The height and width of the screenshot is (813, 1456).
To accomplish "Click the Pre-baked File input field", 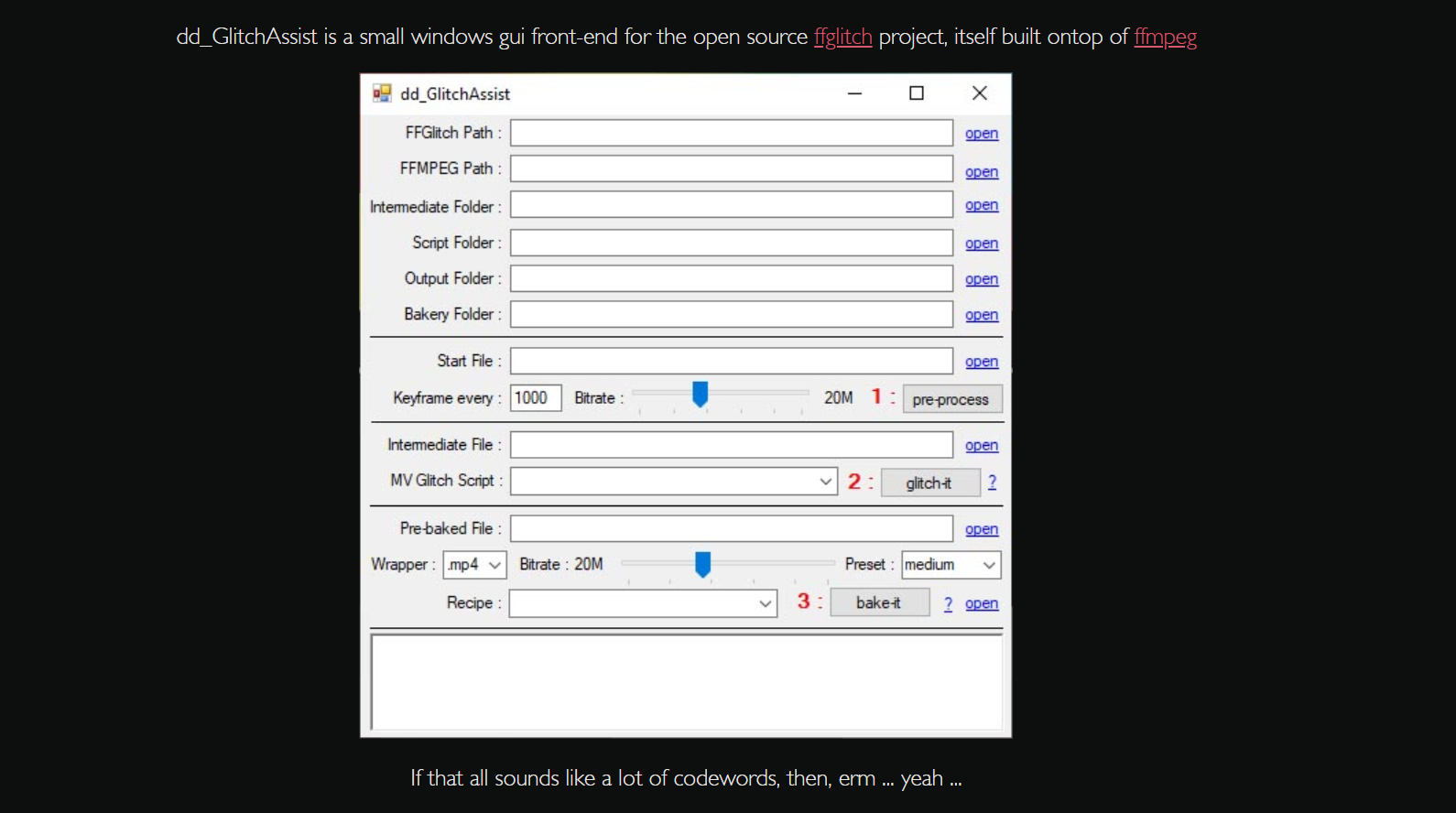I will [732, 528].
